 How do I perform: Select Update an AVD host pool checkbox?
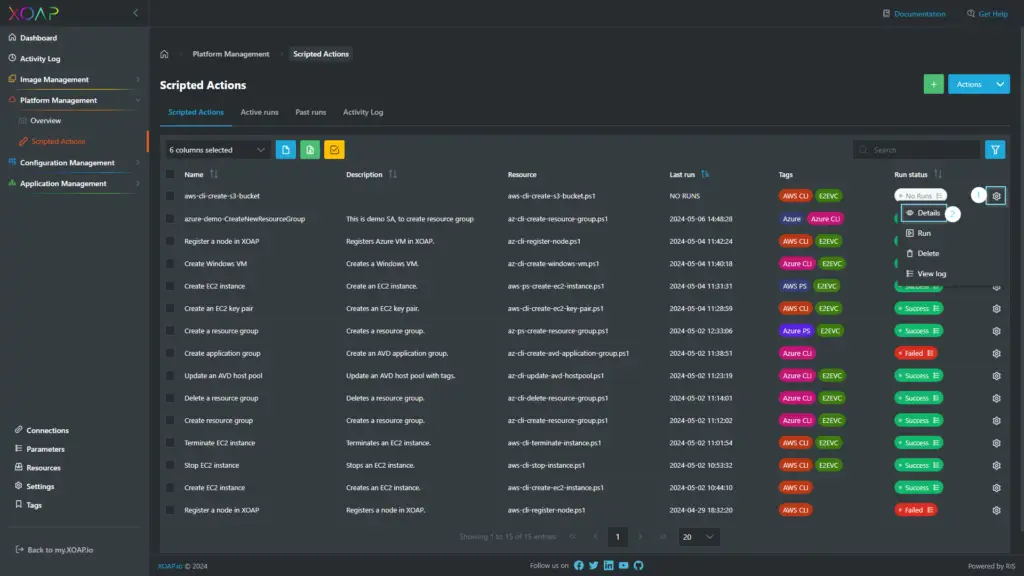click(x=170, y=376)
